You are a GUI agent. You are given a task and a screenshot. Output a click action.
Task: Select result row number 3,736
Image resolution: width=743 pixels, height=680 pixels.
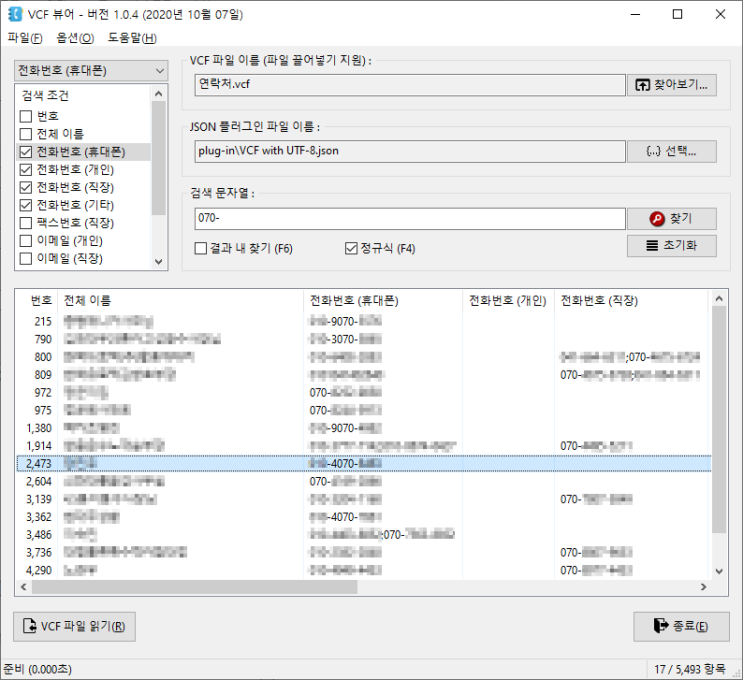point(363,553)
